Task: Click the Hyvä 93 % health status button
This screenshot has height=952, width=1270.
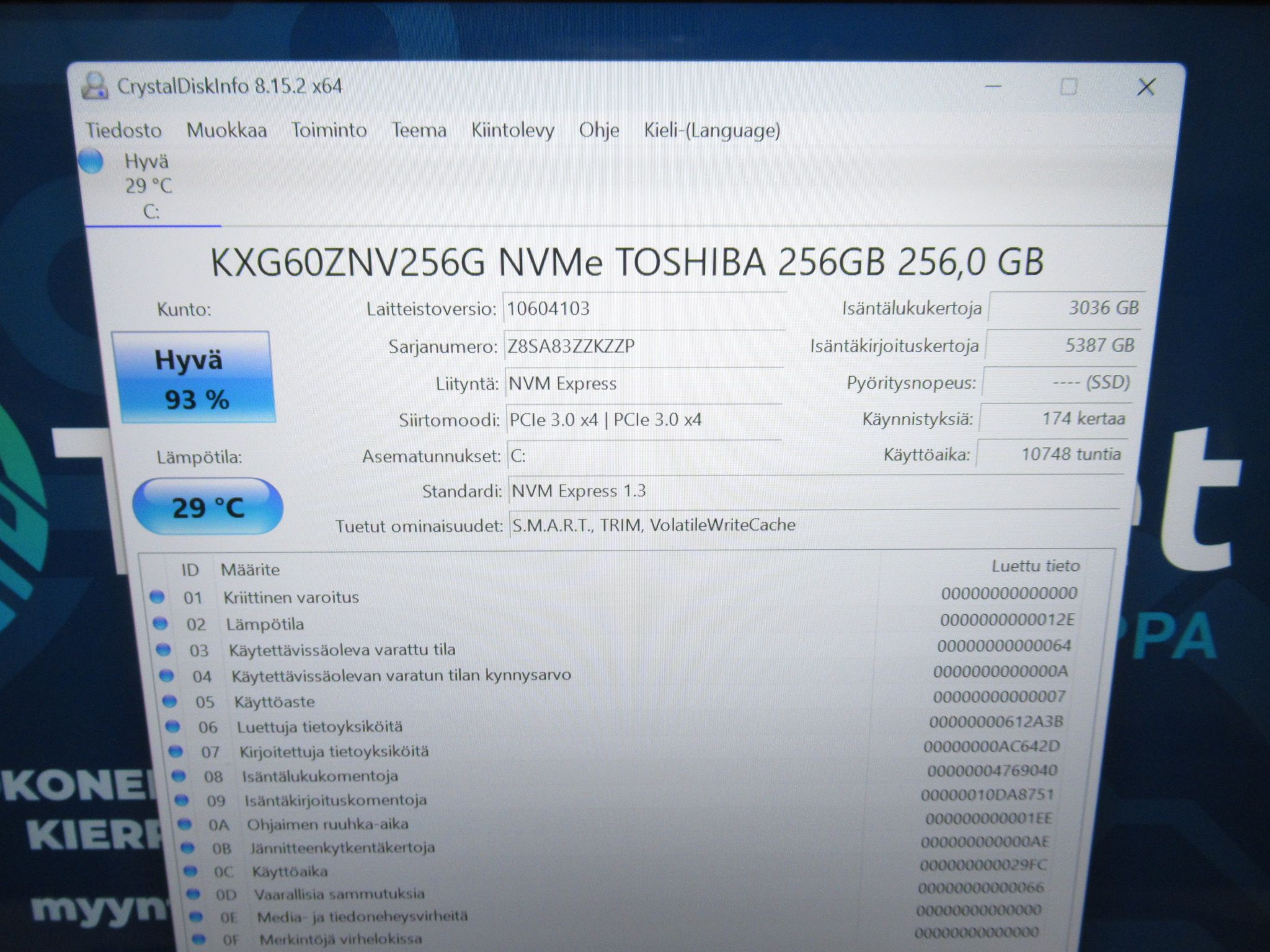Action: click(x=193, y=377)
